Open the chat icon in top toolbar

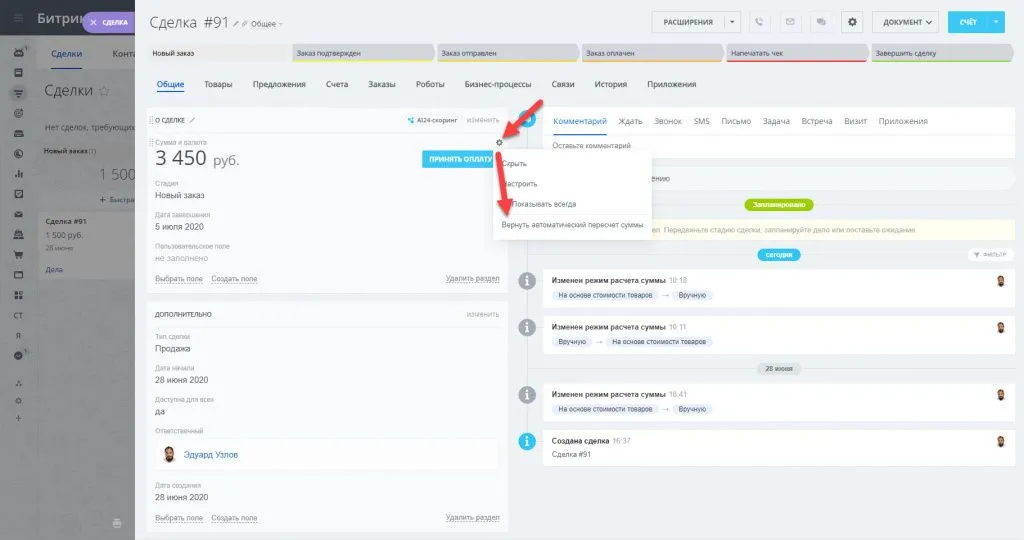click(819, 22)
